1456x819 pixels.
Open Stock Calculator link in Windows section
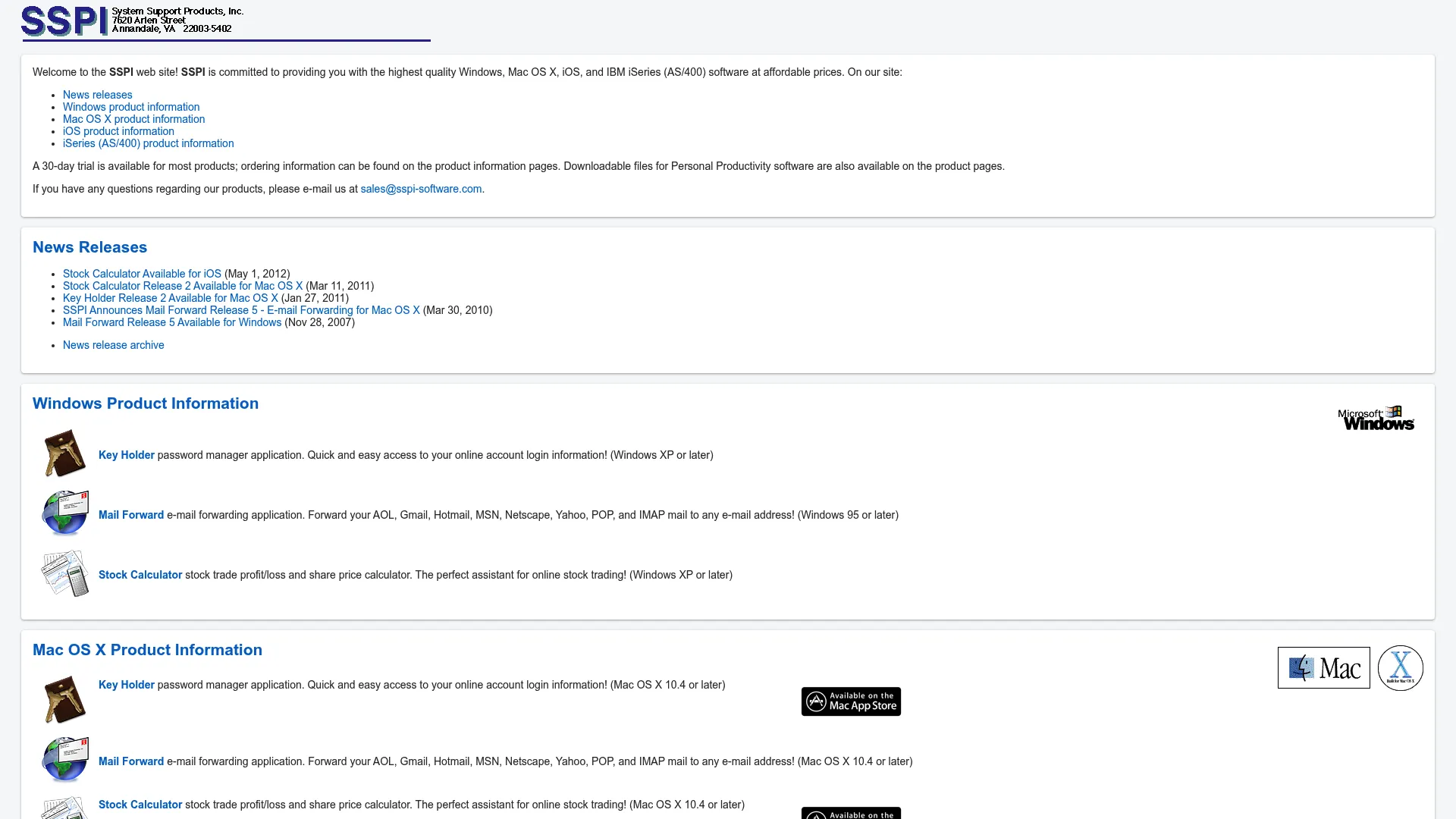click(140, 575)
